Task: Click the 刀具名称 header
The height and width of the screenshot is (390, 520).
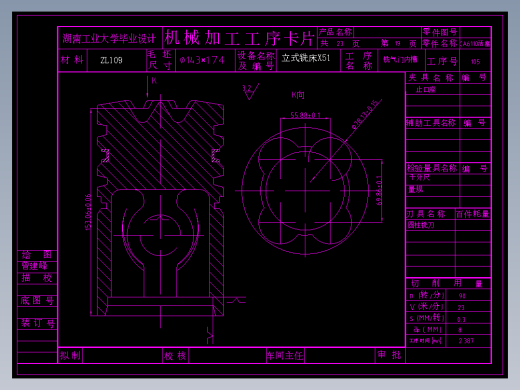Action: tap(426, 214)
